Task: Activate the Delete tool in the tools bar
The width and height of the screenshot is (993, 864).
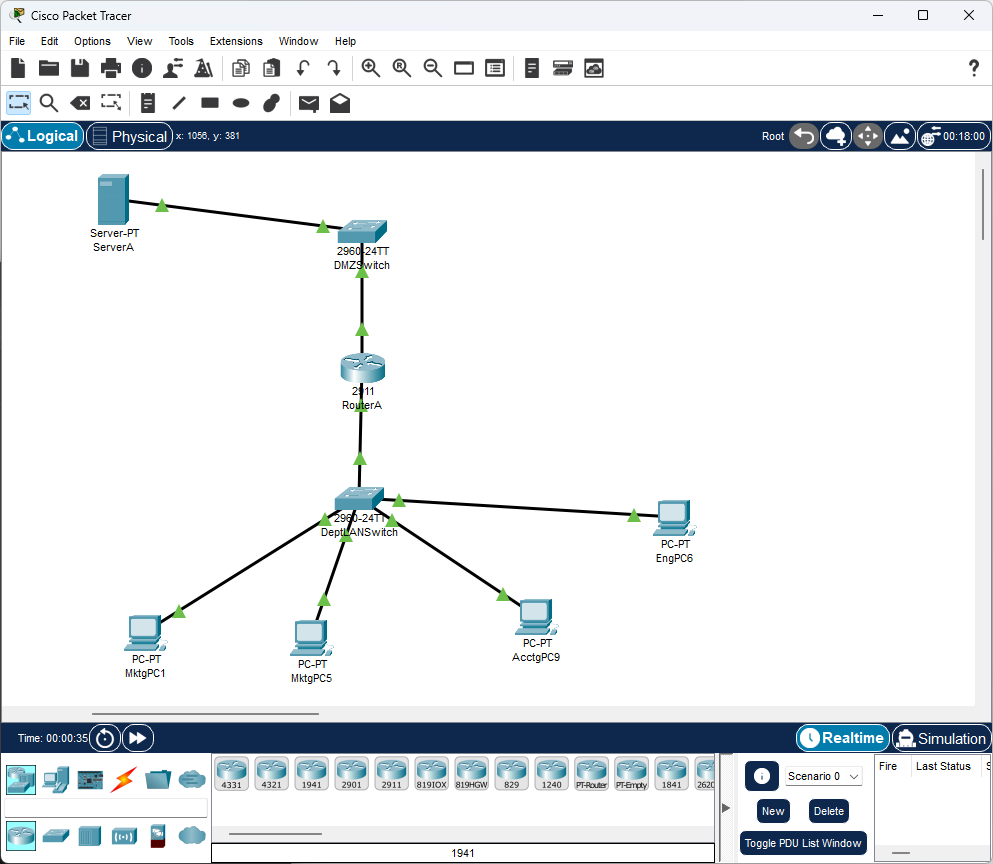Action: tap(80, 103)
